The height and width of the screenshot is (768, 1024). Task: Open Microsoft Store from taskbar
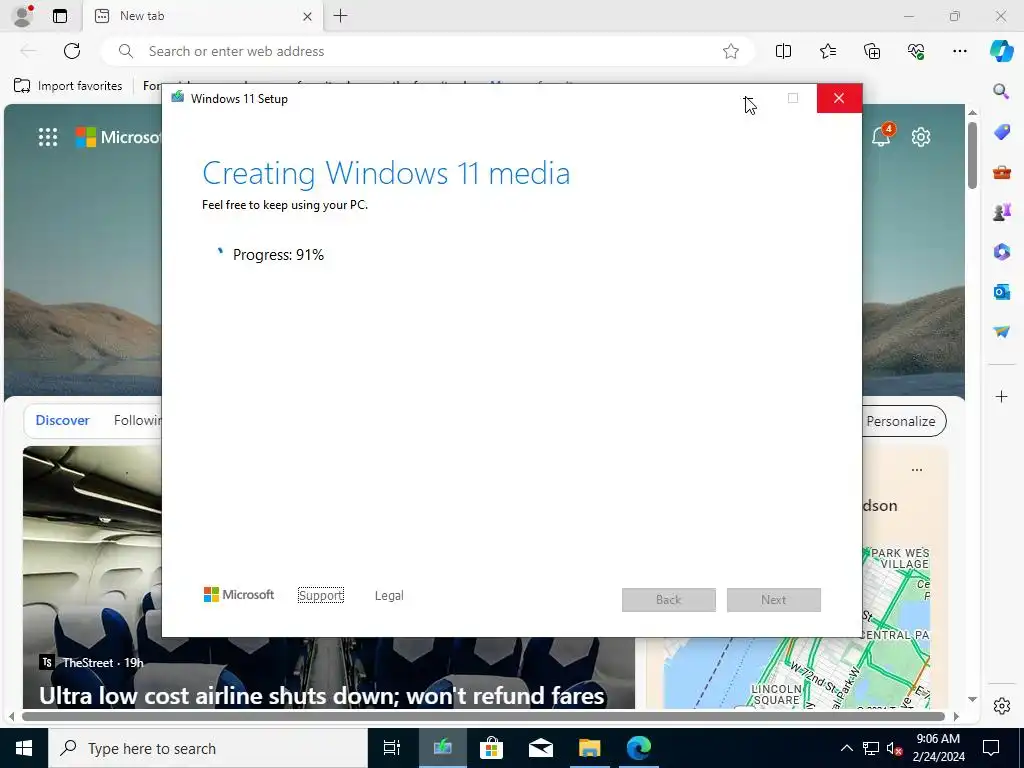point(491,748)
